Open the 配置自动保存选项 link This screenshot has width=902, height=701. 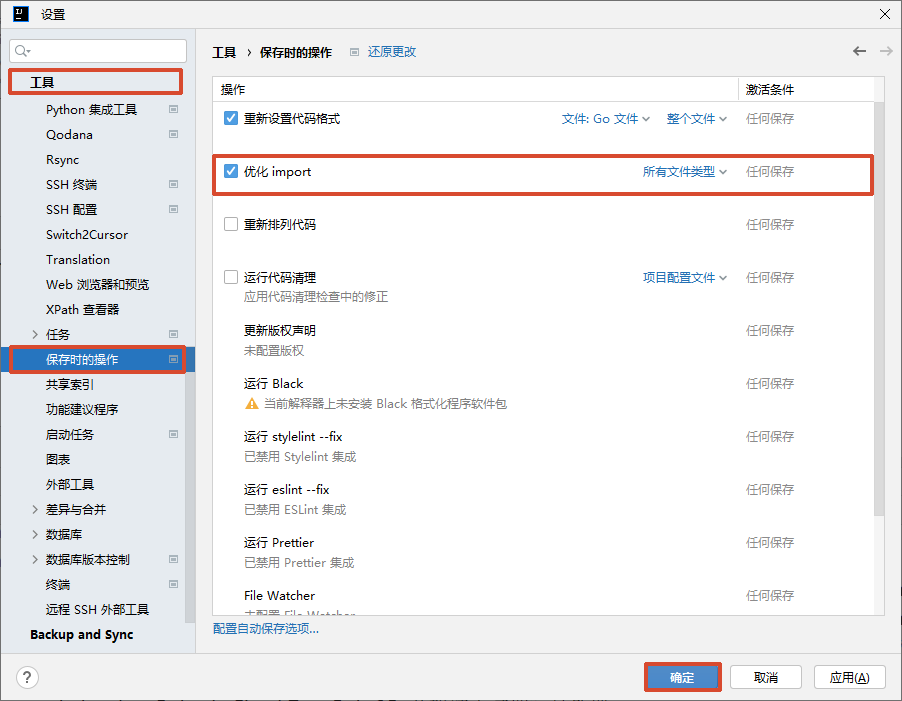click(266, 628)
